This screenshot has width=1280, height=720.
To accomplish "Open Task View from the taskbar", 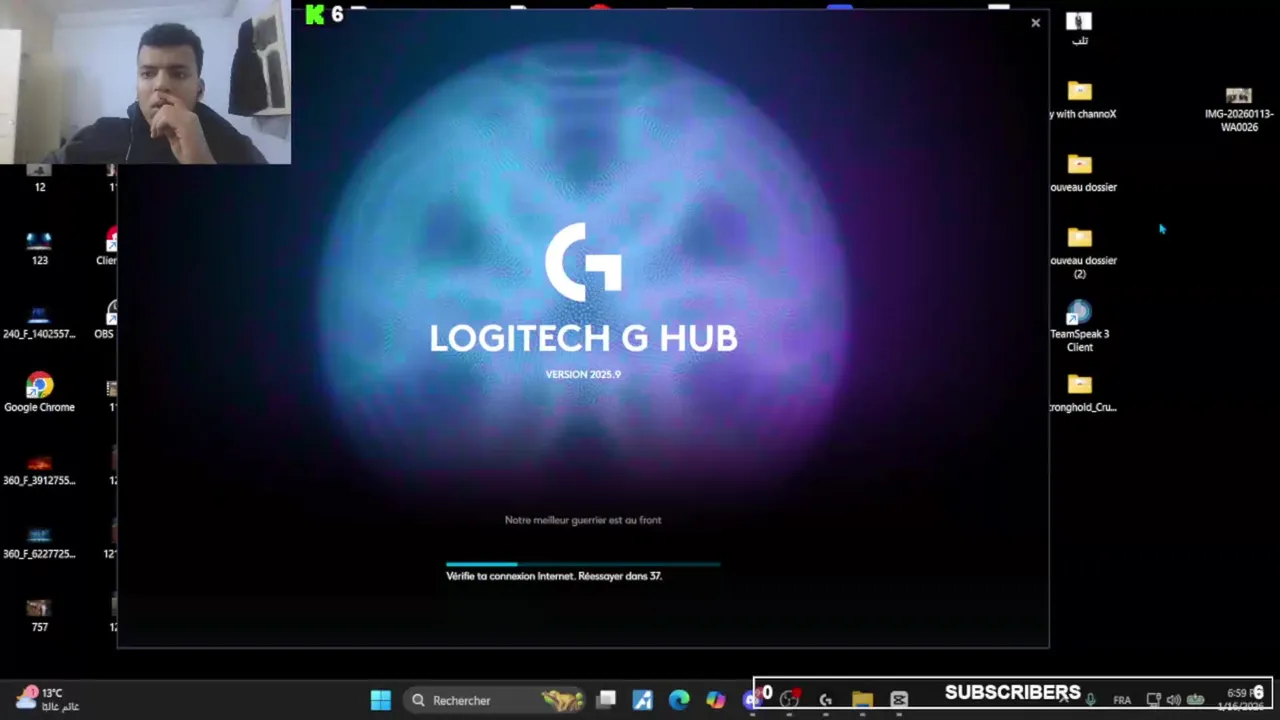I will 606,700.
